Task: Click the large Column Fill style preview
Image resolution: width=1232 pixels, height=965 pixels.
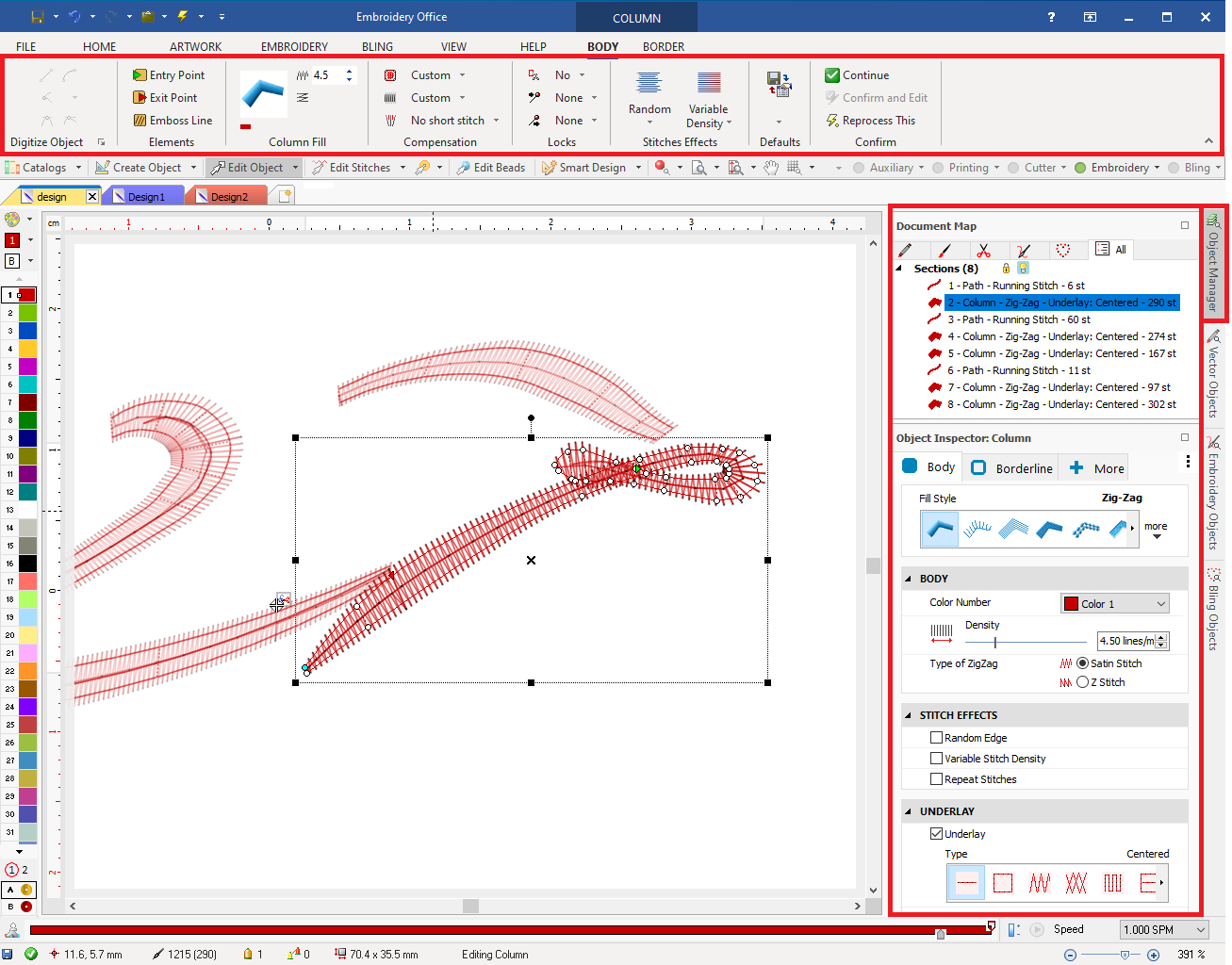Action: pyautogui.click(x=263, y=95)
